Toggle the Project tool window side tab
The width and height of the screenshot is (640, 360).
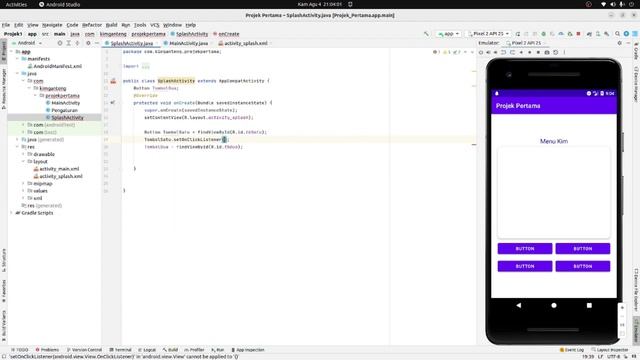point(4,51)
